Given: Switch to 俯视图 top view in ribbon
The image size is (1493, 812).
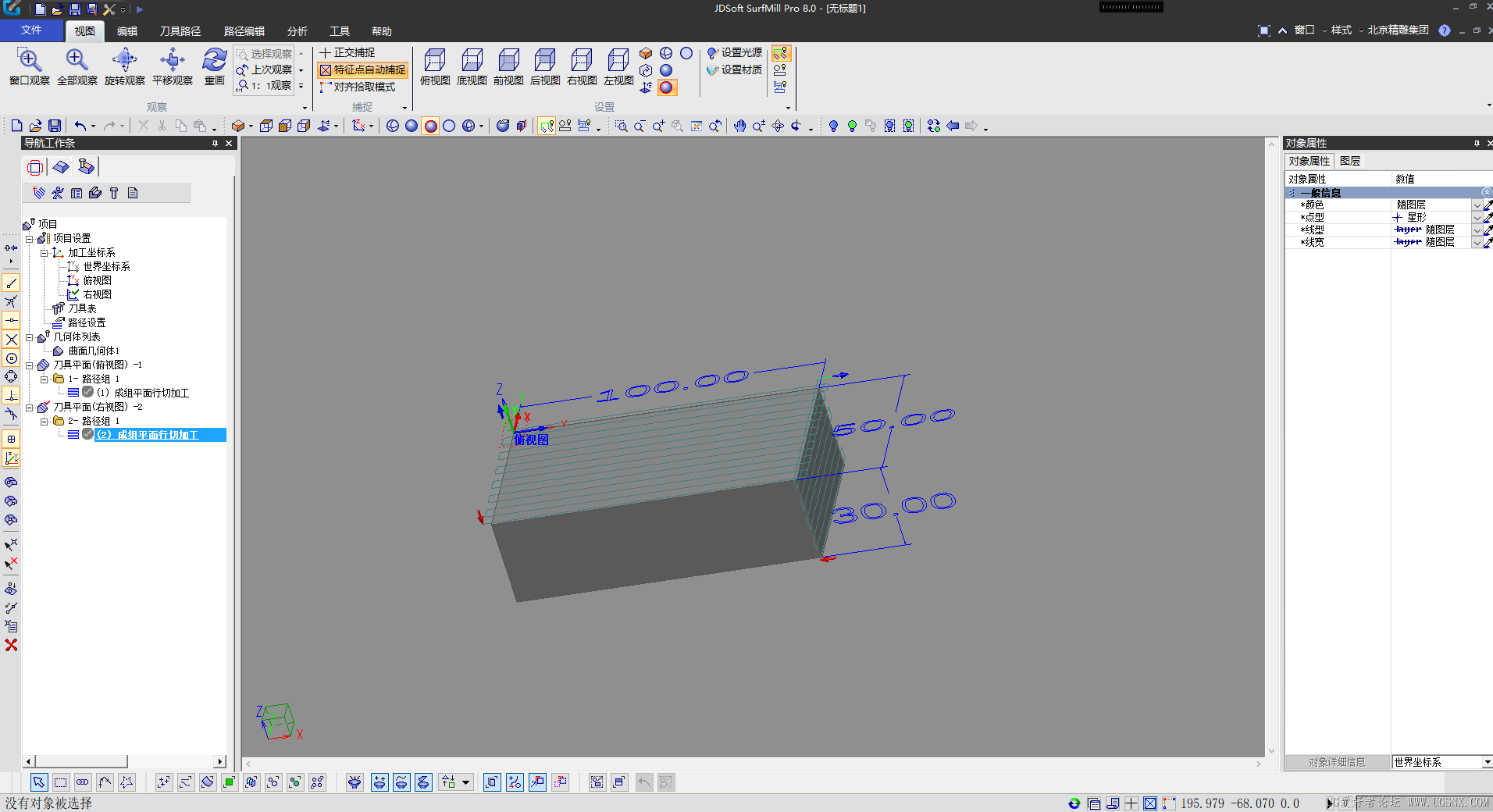Looking at the screenshot, I should pos(435,66).
